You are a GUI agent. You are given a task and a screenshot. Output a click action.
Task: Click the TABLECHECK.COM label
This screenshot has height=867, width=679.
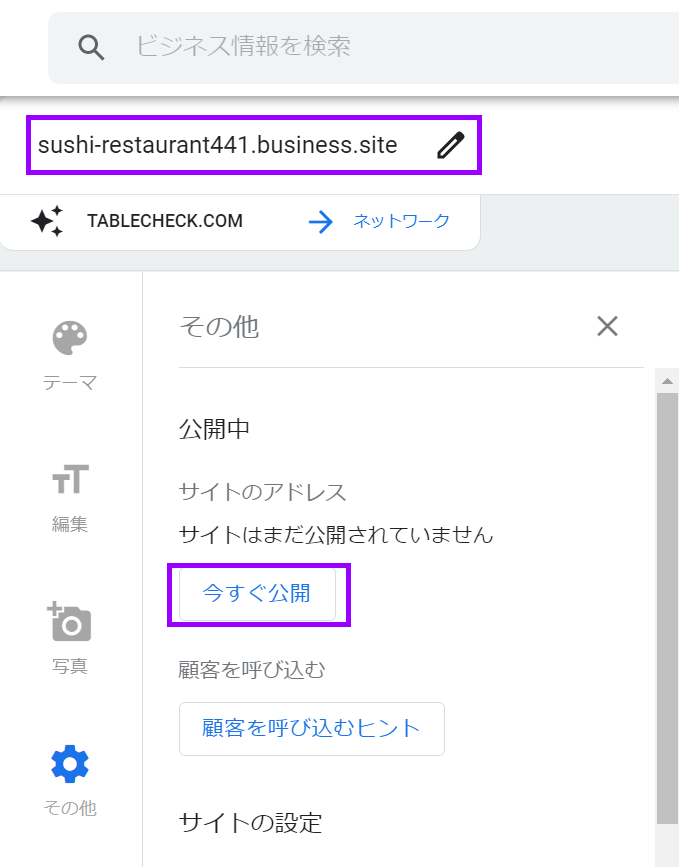(165, 221)
